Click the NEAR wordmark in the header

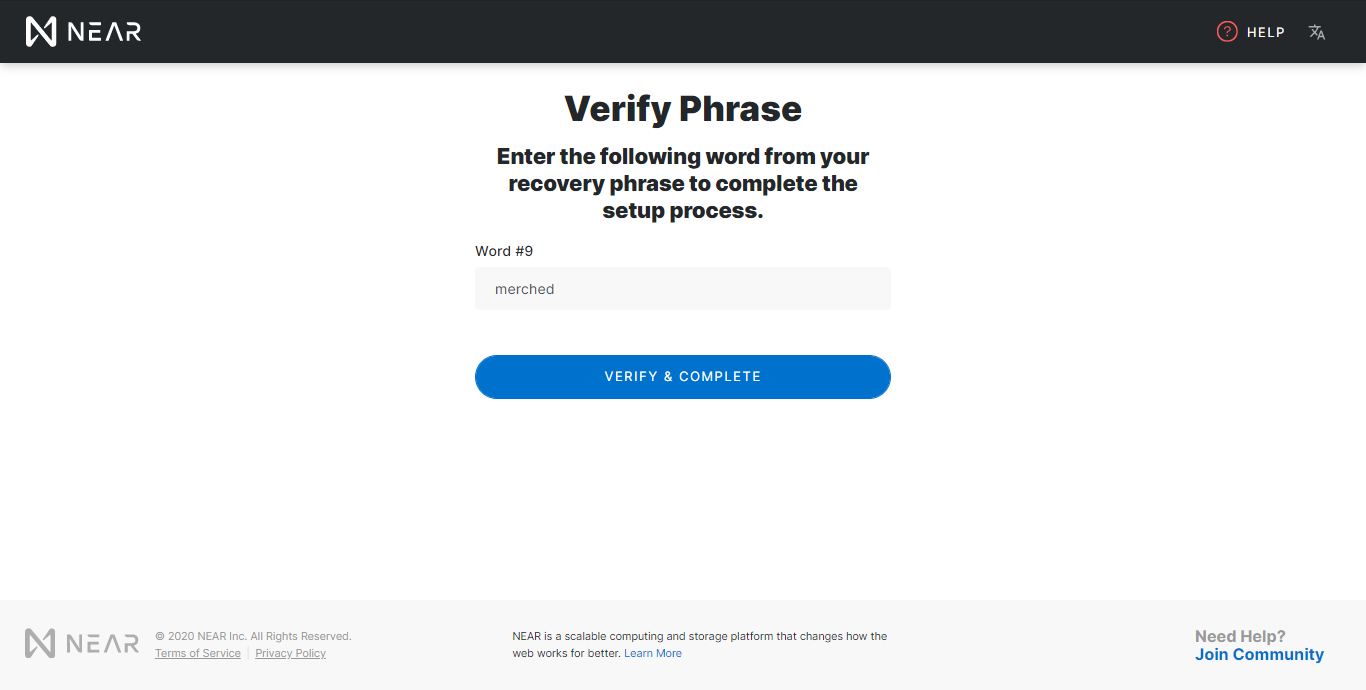click(x=104, y=32)
